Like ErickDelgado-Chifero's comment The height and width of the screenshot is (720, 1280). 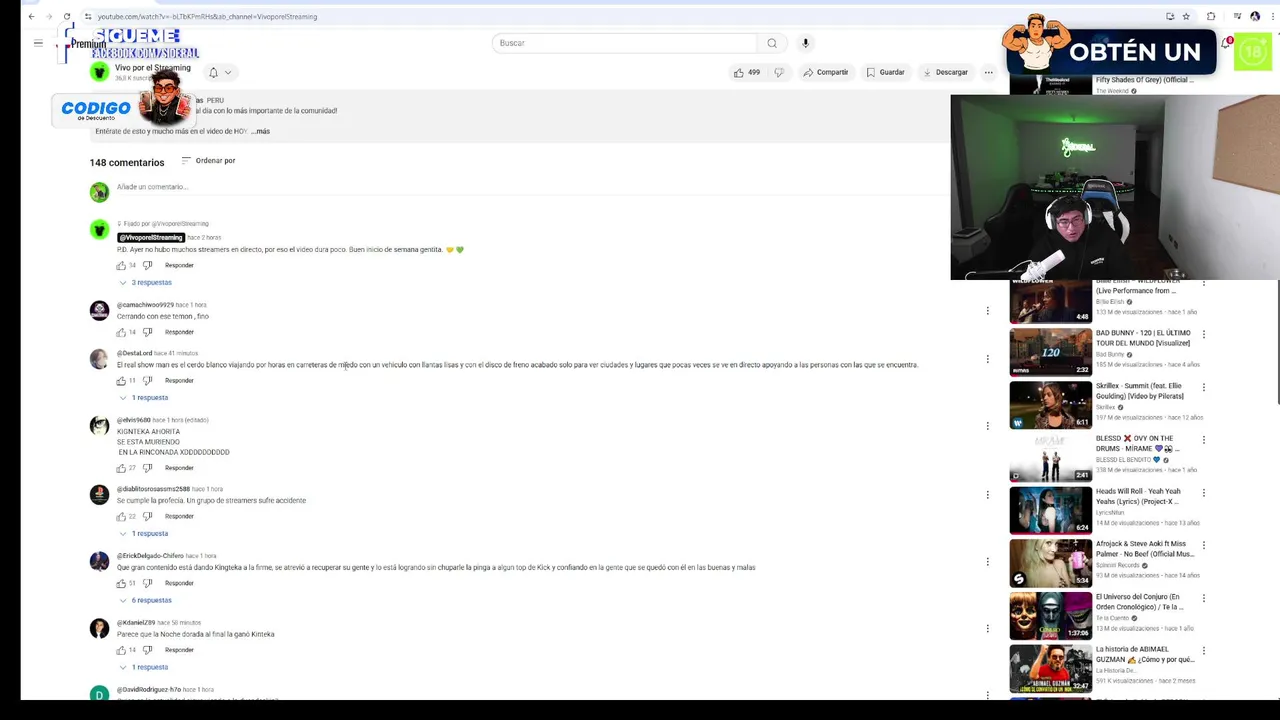[x=121, y=583]
